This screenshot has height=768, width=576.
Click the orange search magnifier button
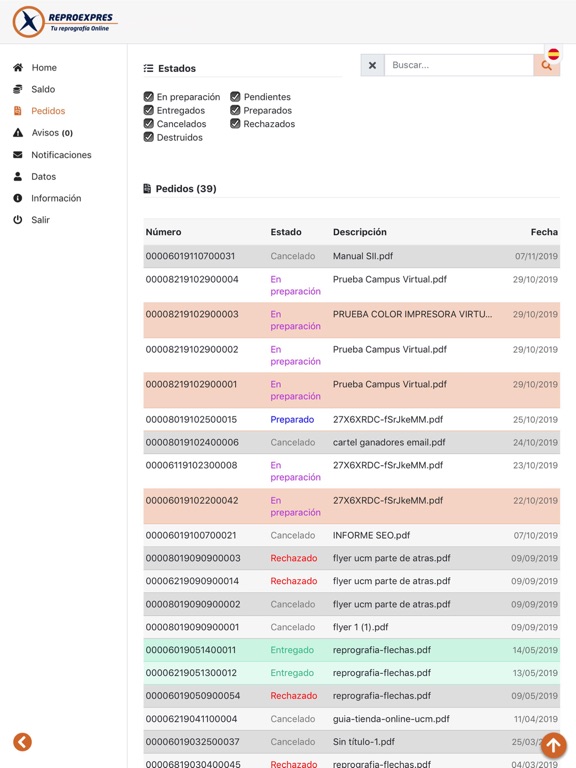546,65
